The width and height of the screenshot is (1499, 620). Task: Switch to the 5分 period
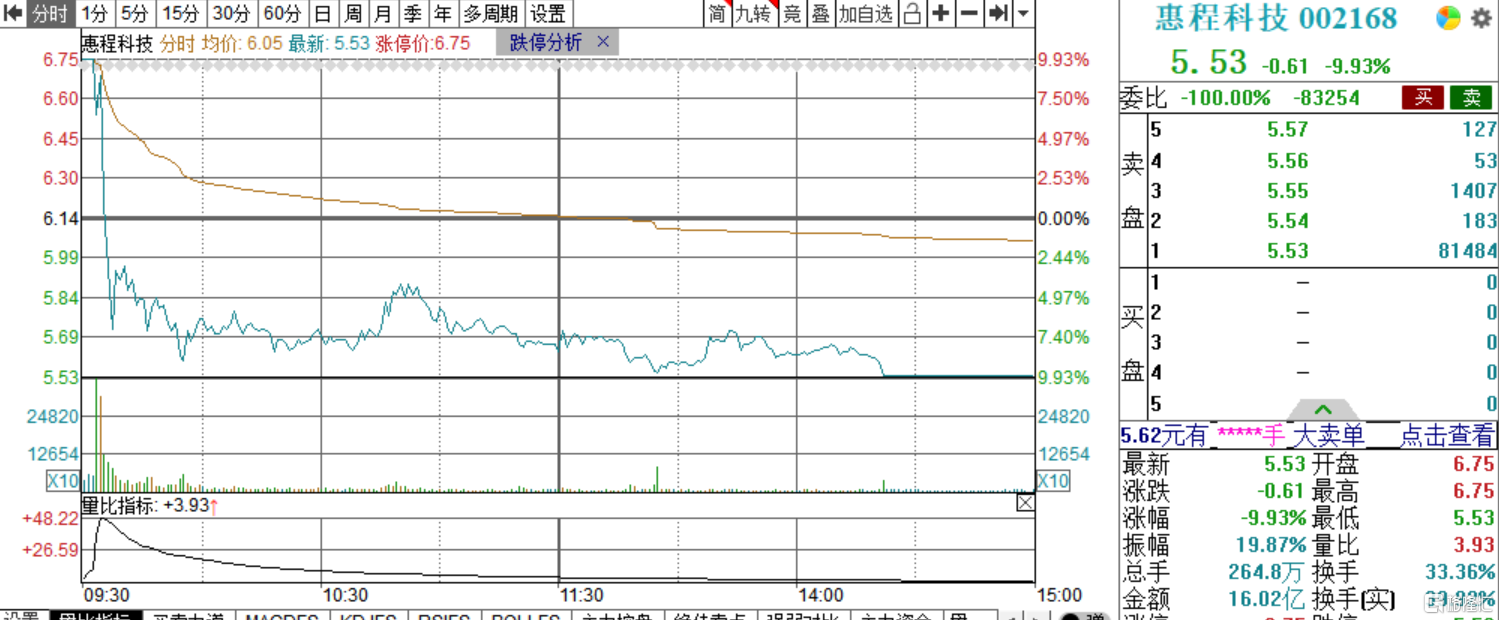(x=135, y=14)
